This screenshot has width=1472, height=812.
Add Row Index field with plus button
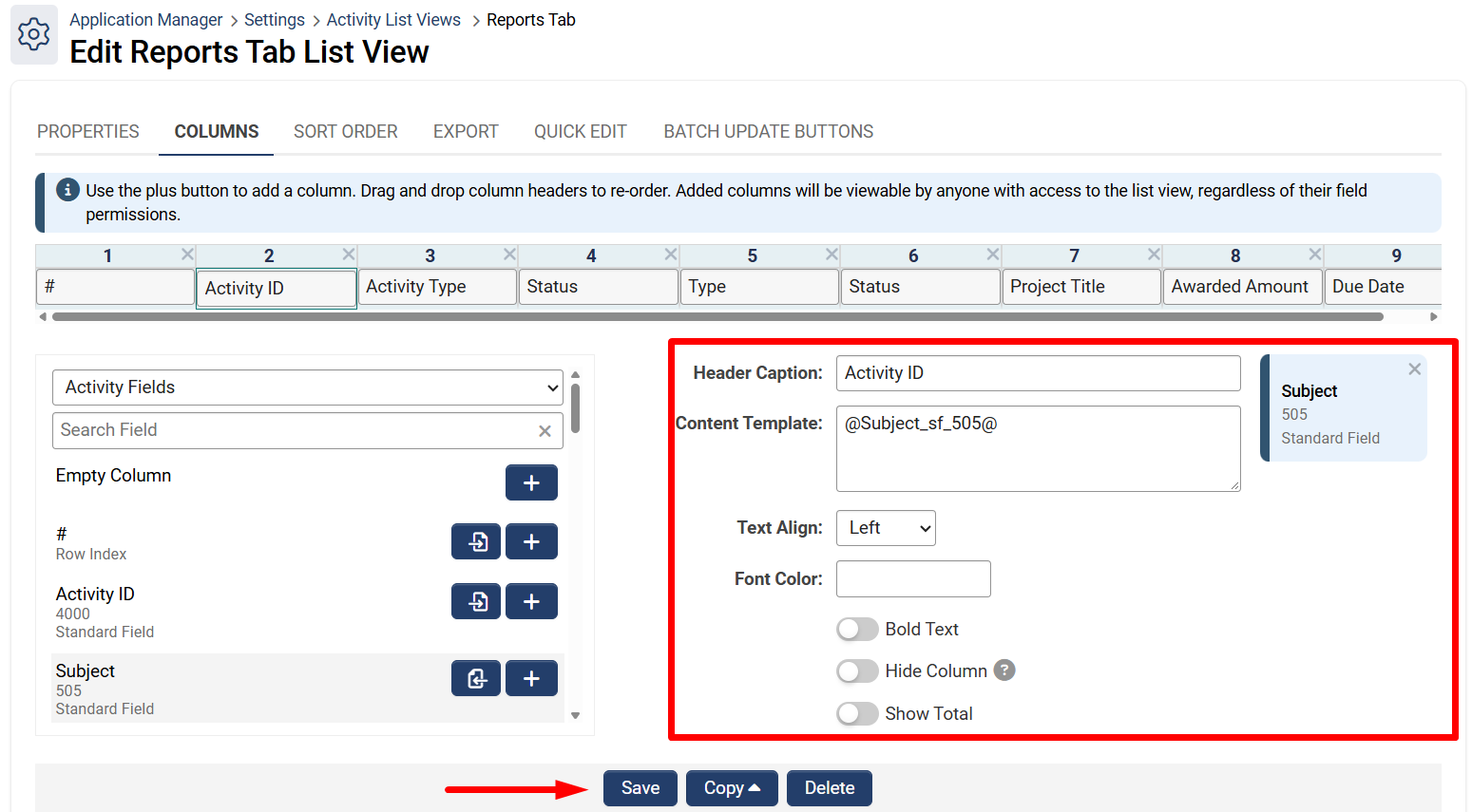click(531, 541)
